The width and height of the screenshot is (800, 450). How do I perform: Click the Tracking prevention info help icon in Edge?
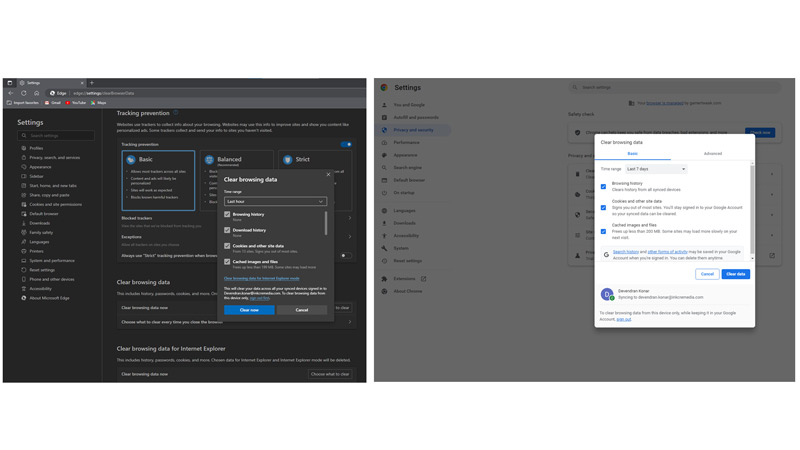click(x=176, y=113)
